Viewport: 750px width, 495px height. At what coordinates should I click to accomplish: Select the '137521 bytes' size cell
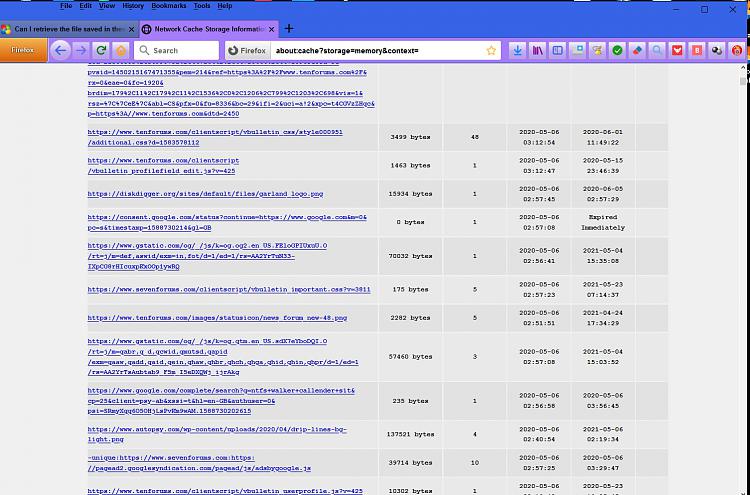[x=410, y=434]
